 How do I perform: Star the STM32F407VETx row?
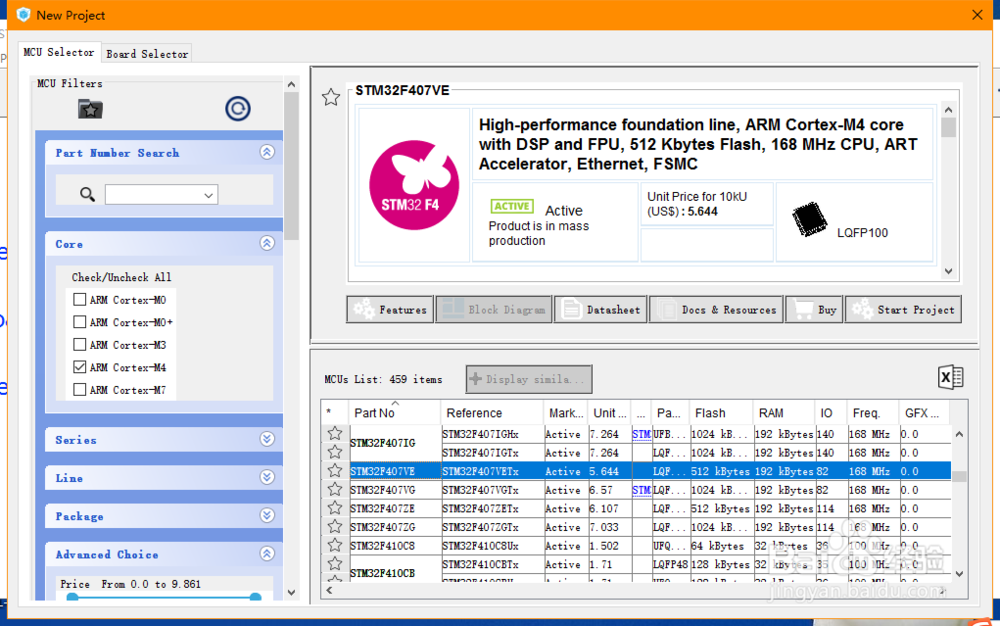coord(335,470)
